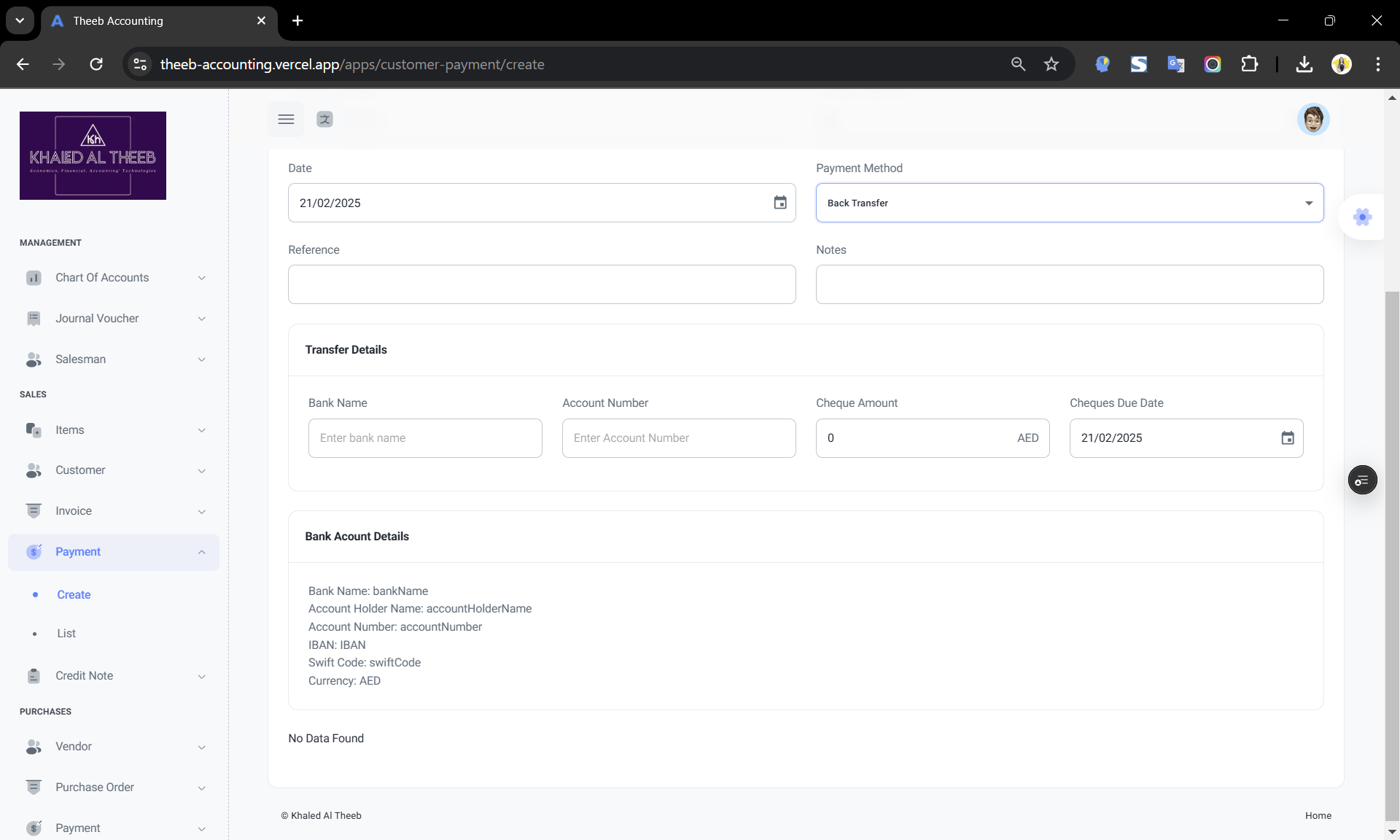1400x840 pixels.
Task: Reload the page in browser
Action: [x=96, y=64]
